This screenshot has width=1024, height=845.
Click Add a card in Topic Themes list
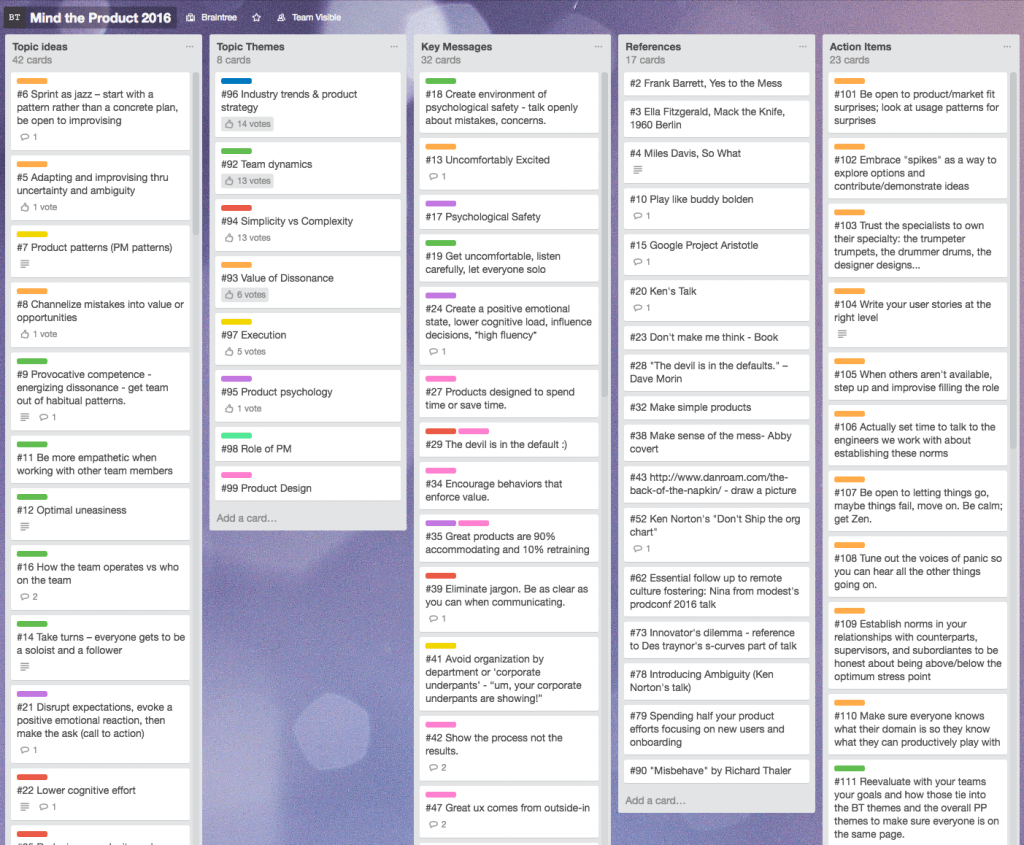[247, 518]
